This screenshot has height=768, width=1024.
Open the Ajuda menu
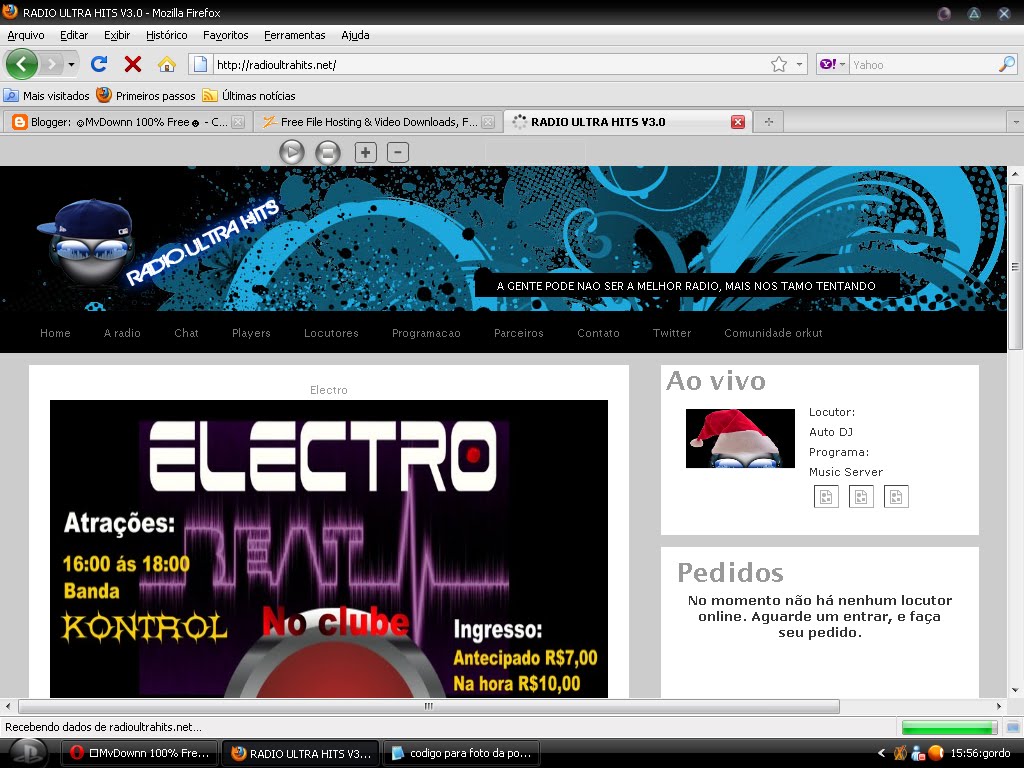355,35
